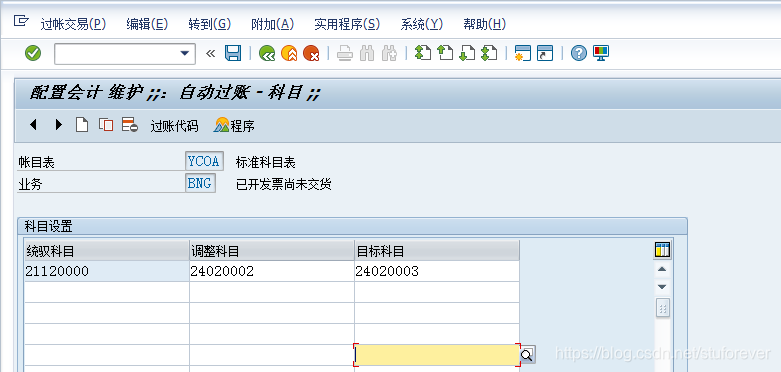
Task: Click the 过账代码 button
Action: 174,126
